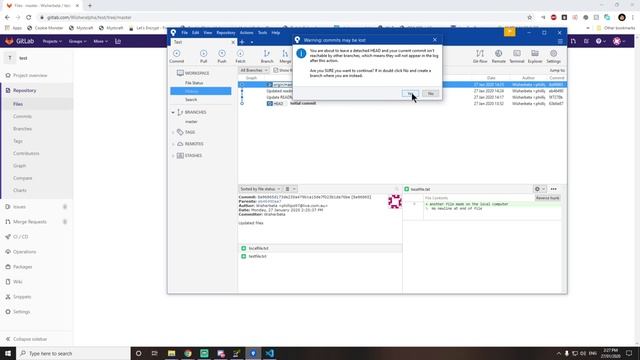The image size is (640, 360).
Task: Bookmark this page with star icon
Action: click(x=530, y=18)
